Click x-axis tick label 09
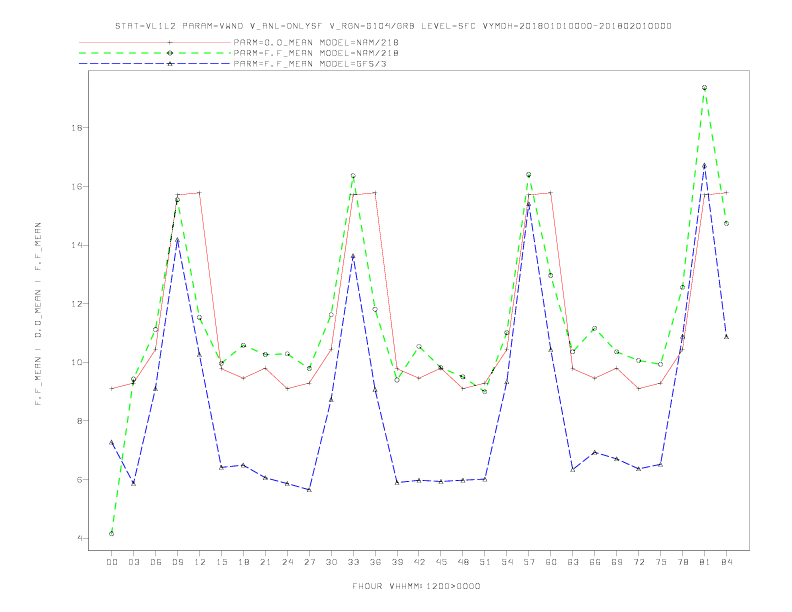The image size is (792, 612). pyautogui.click(x=177, y=562)
